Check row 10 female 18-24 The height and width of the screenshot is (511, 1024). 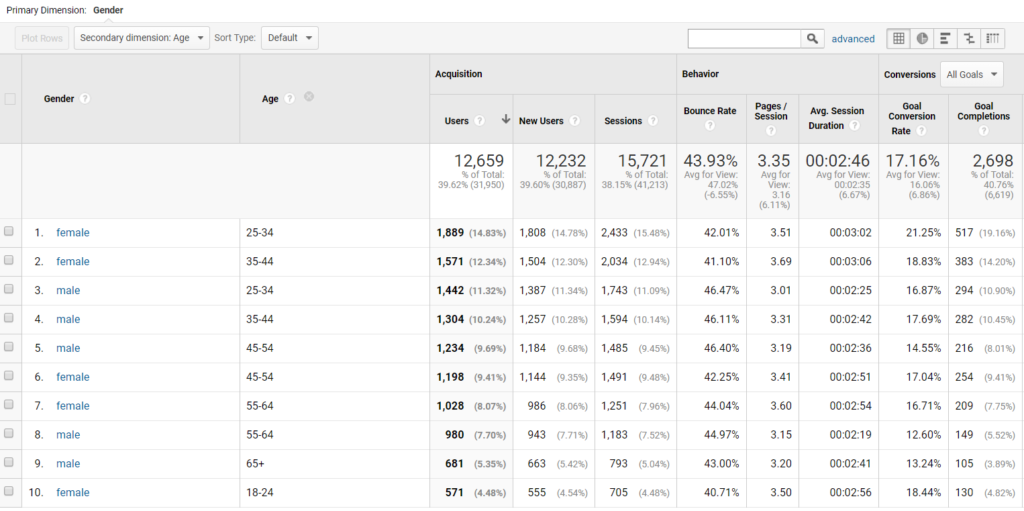(x=8, y=491)
